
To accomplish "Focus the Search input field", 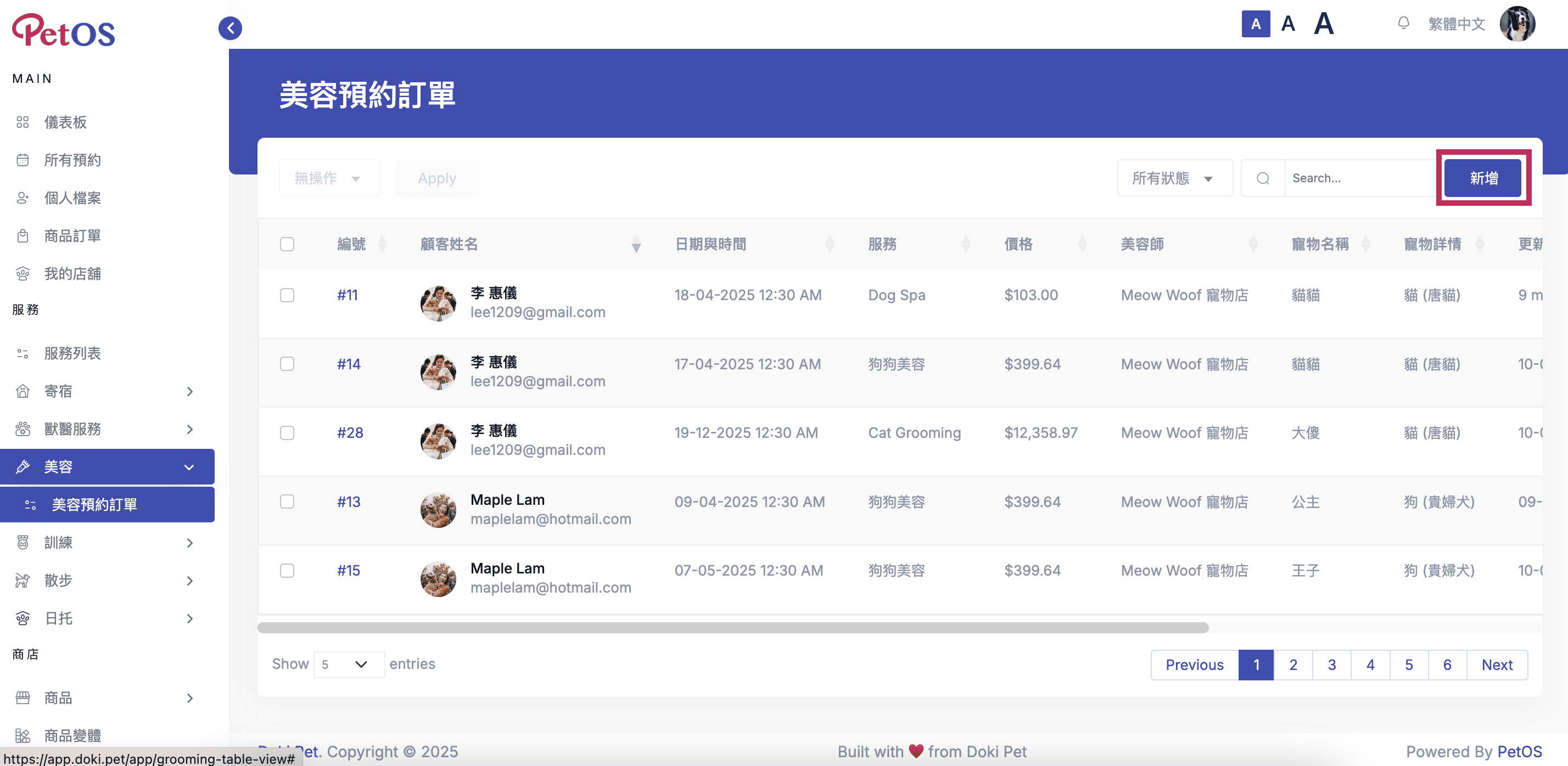I will point(1360,178).
